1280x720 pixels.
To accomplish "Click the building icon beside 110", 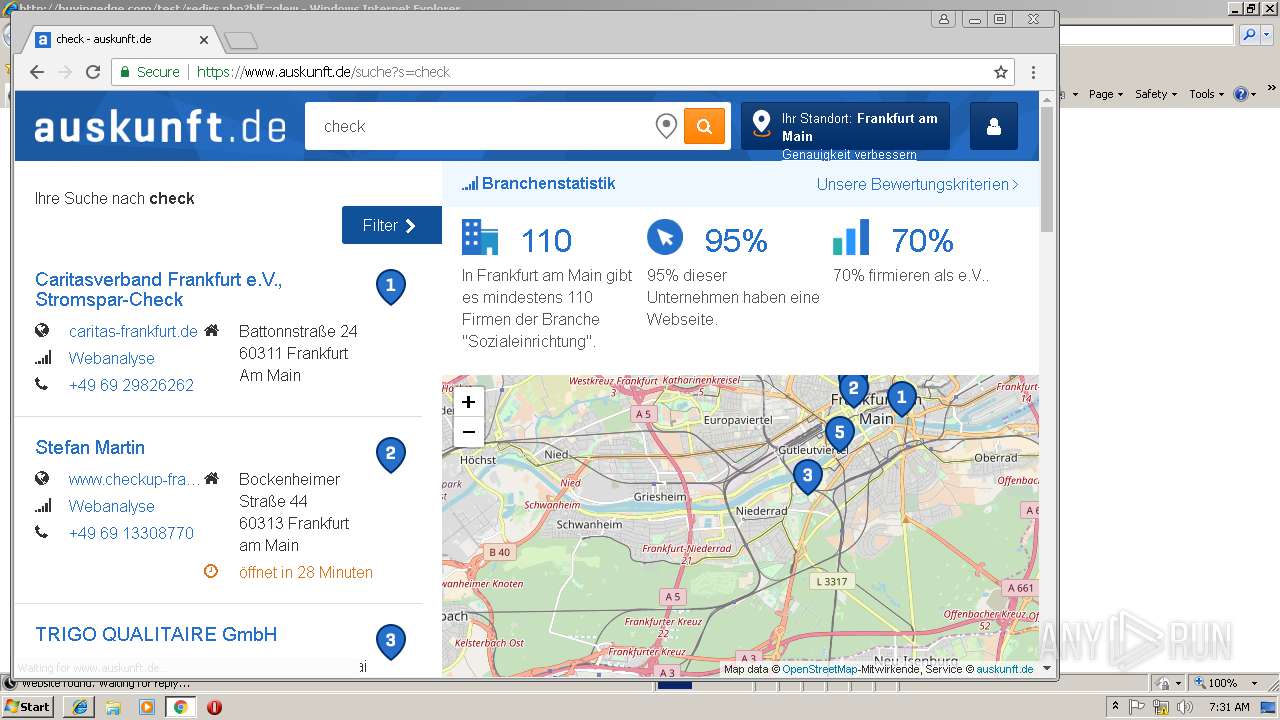I will 480,237.
